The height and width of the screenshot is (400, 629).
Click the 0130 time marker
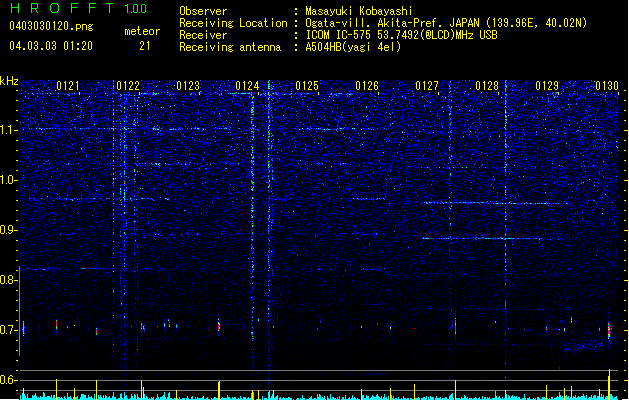coord(607,86)
